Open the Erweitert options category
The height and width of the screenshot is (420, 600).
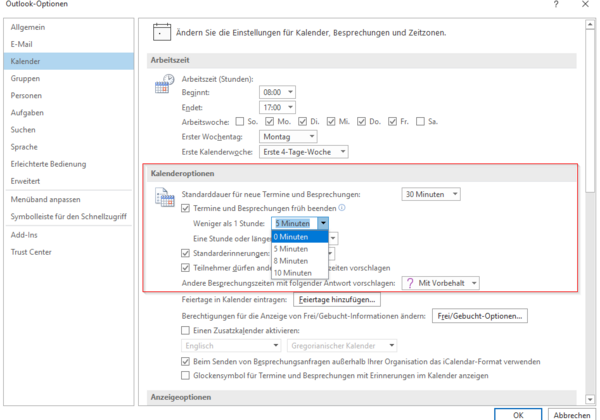pos(69,181)
